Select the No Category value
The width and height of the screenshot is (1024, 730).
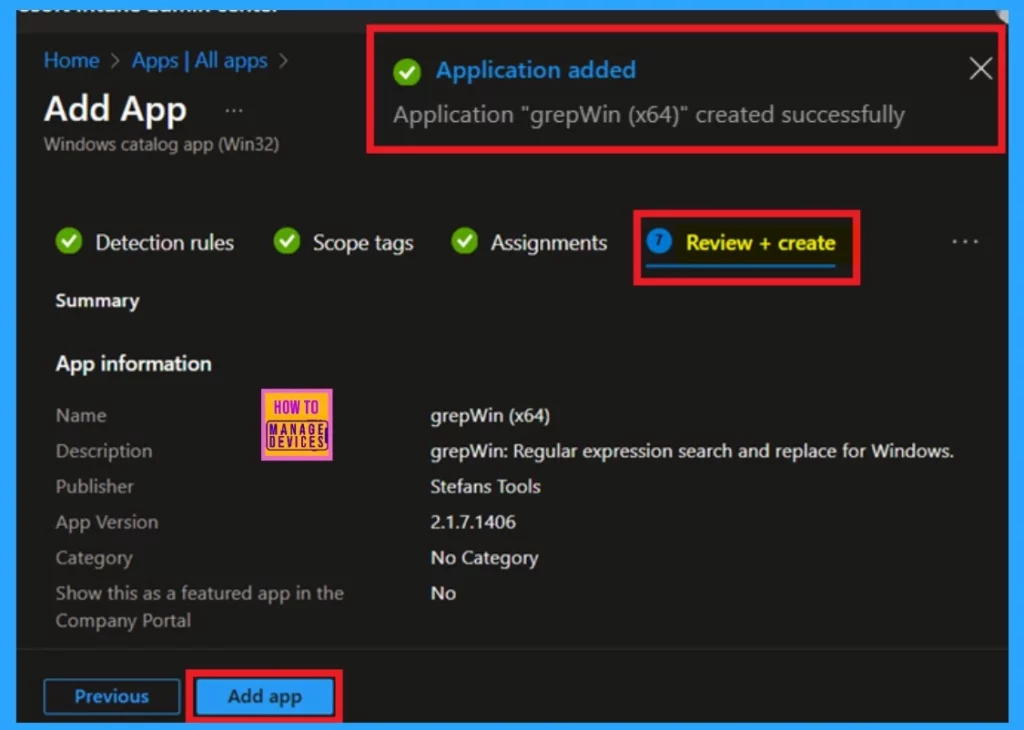[x=485, y=558]
